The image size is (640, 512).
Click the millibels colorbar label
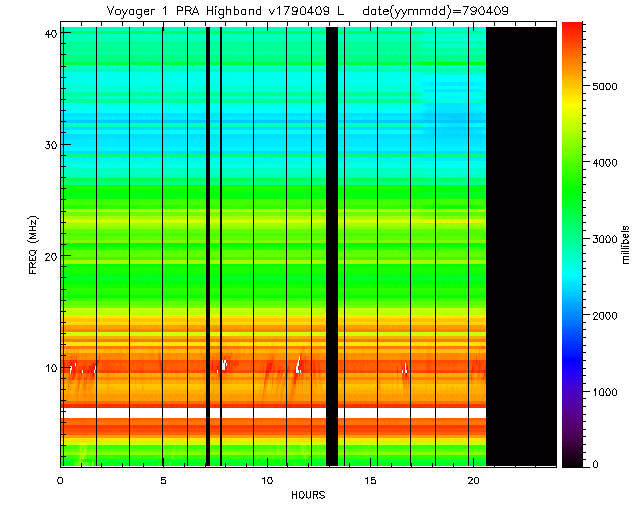coord(626,245)
